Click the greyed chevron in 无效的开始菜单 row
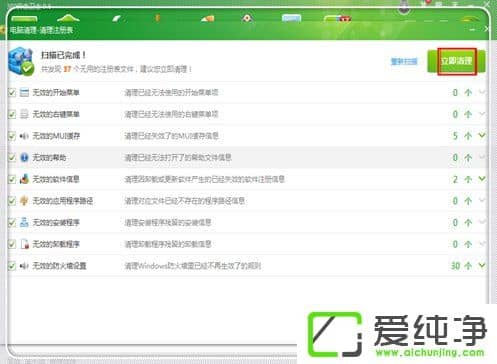 pos(482,92)
